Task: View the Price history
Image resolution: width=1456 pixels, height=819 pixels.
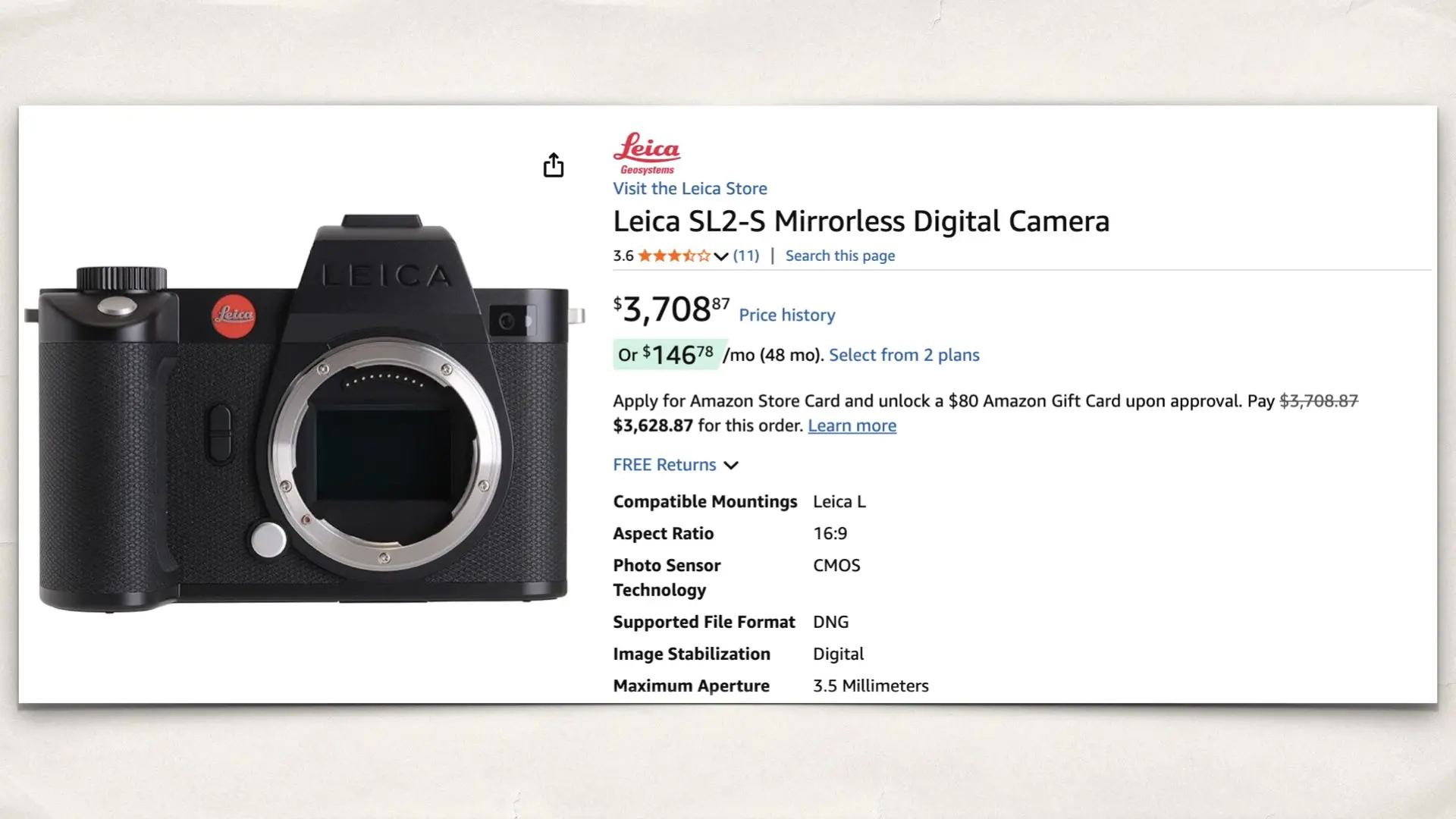Action: point(786,315)
